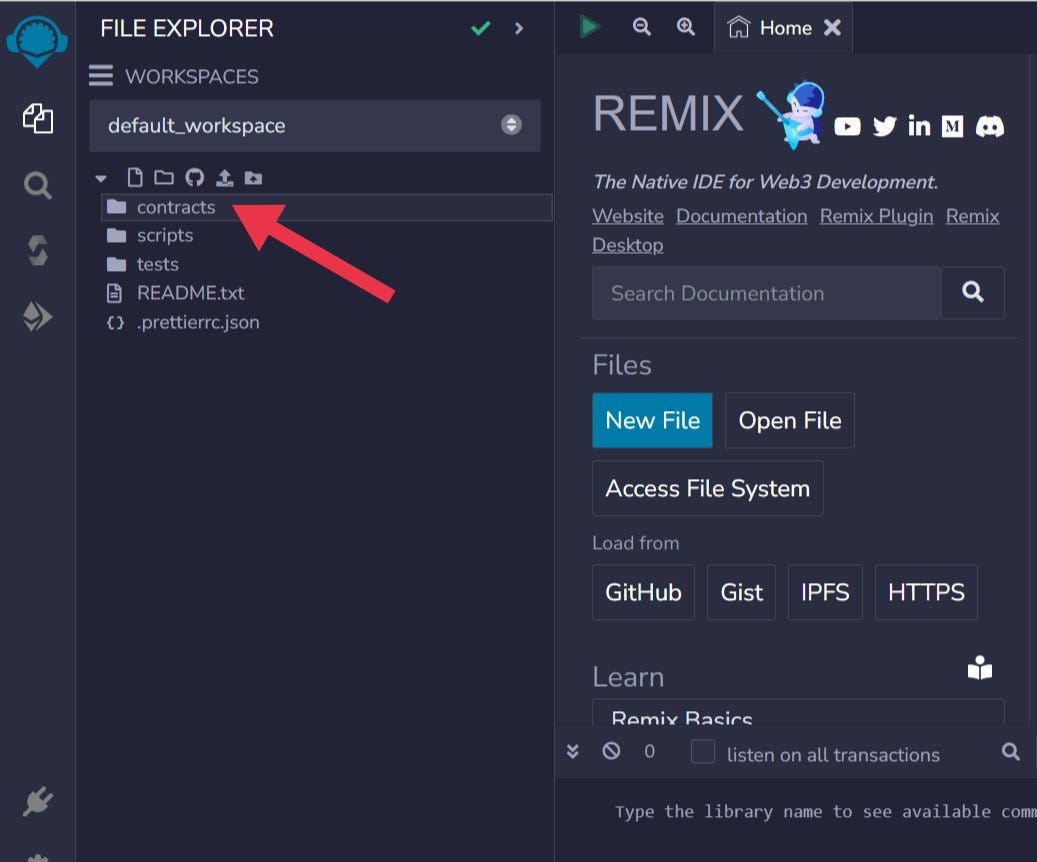Open the Workspaces hamburger menu
Screen dimensions: 1037x862
click(x=101, y=76)
